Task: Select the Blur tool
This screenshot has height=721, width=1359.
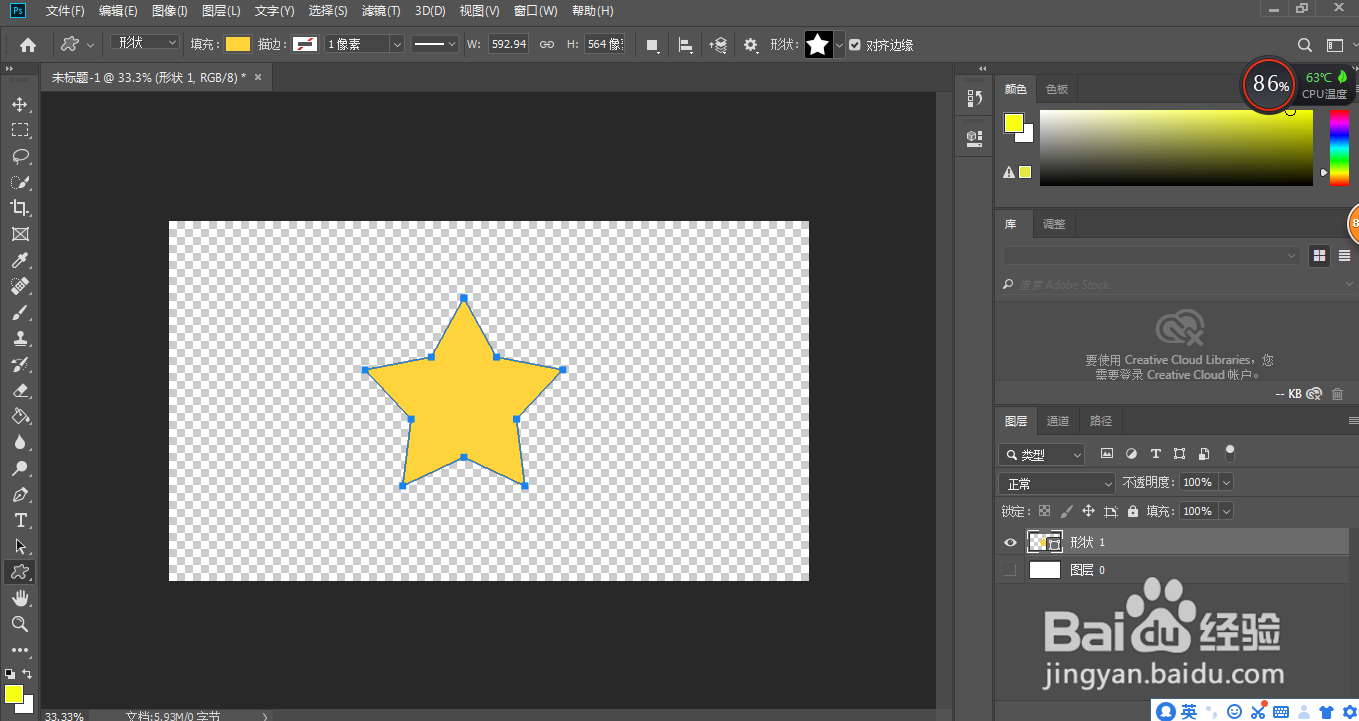Action: click(x=20, y=442)
